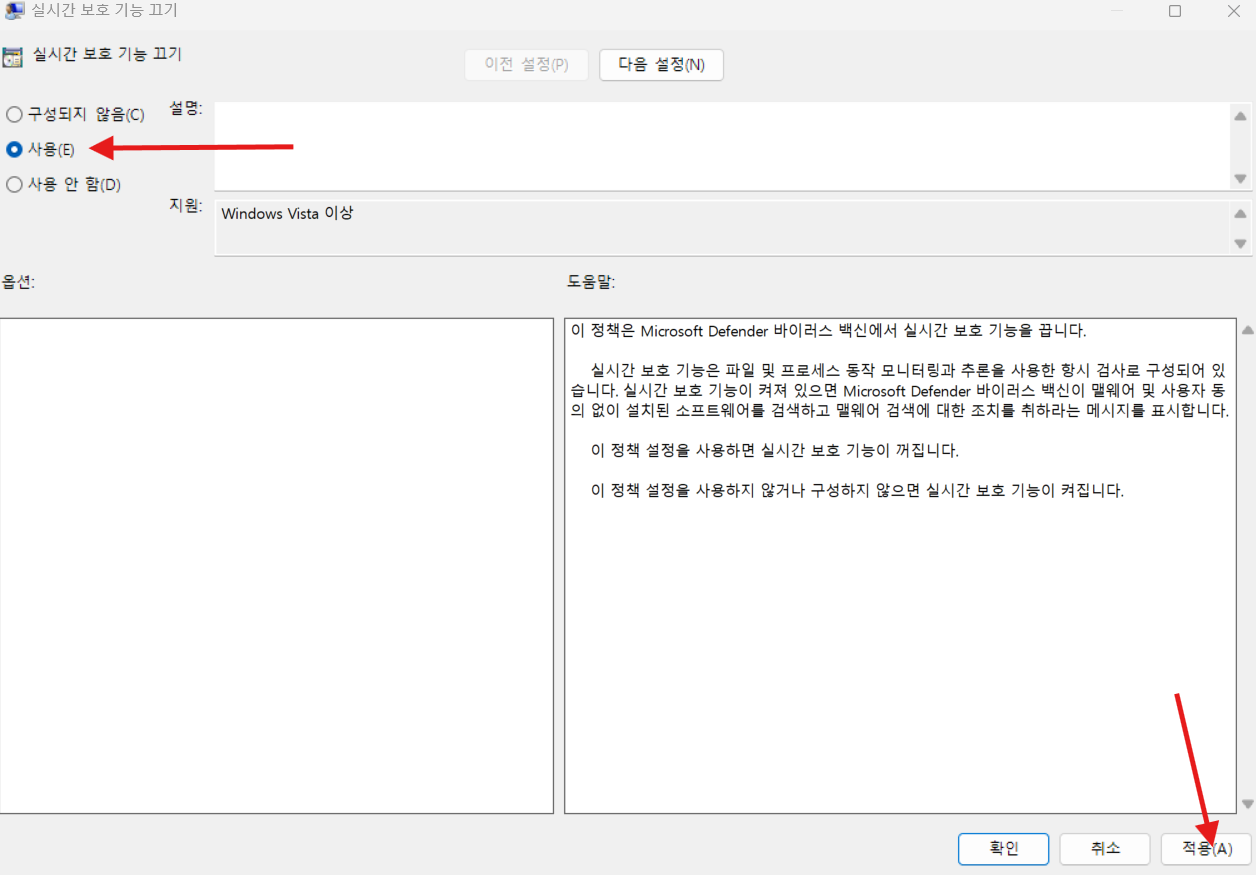Click the help line '이 정책 설정을 사용하면 실시간 보호 기능이 꺼집니다.'
This screenshot has height=875, width=1256.
click(775, 451)
